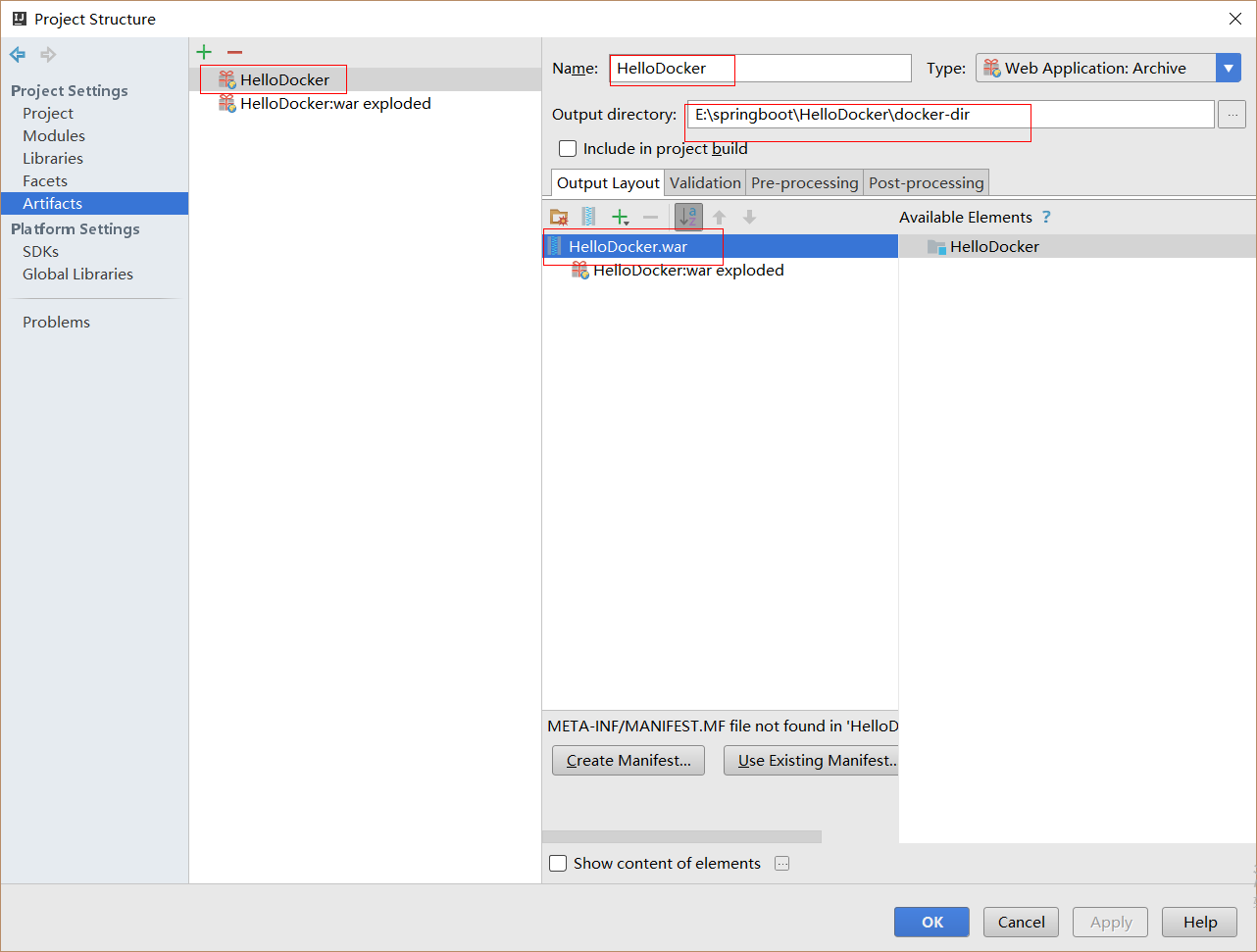
Task: Switch to the Post-processing tab
Action: click(x=927, y=182)
